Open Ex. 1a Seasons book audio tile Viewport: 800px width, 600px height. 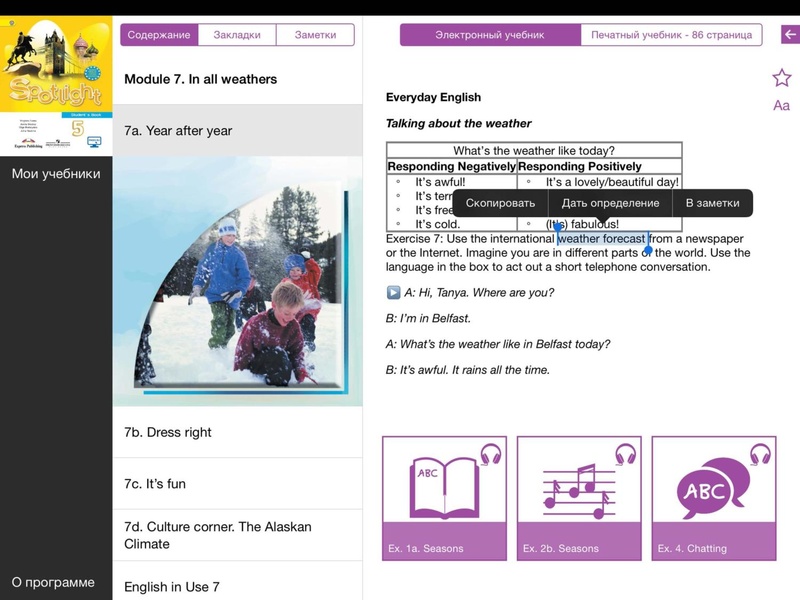445,498
